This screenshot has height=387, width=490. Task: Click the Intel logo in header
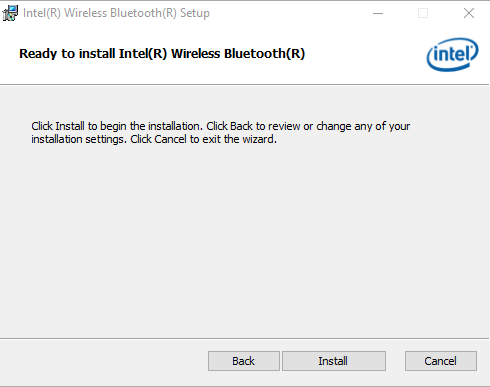tap(452, 54)
